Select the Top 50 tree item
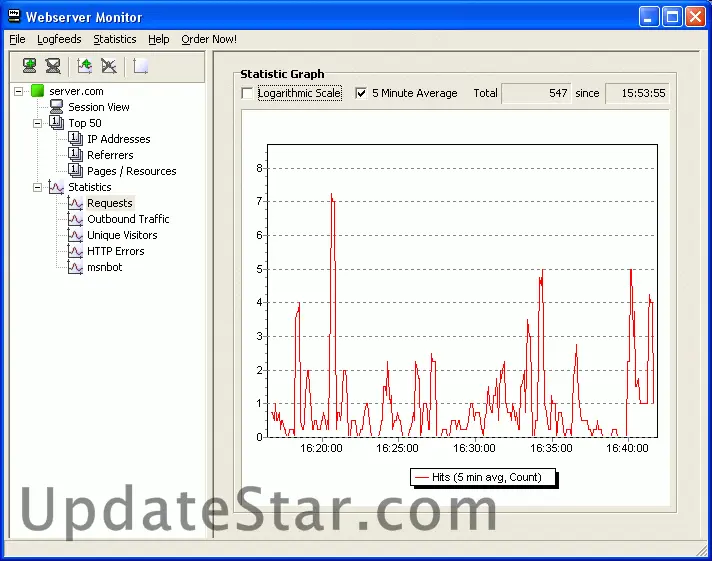The width and height of the screenshot is (712, 561). coord(85,123)
